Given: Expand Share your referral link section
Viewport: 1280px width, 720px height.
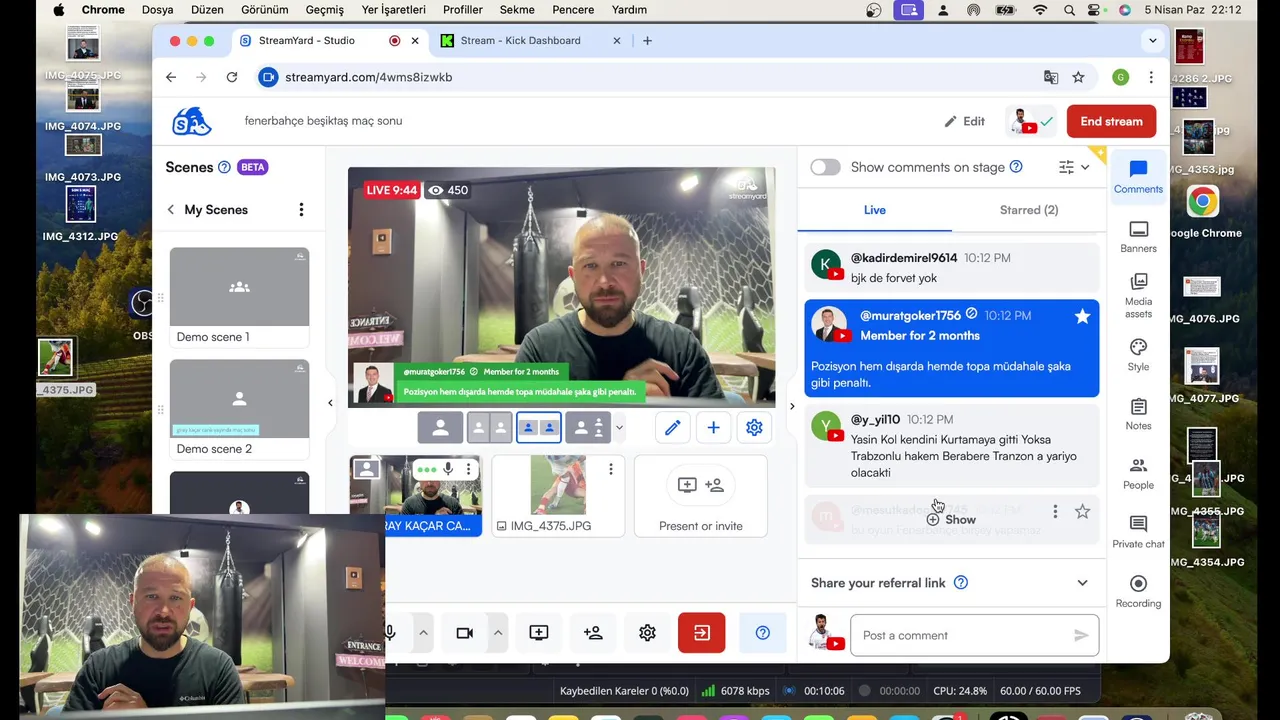Looking at the screenshot, I should (1082, 583).
